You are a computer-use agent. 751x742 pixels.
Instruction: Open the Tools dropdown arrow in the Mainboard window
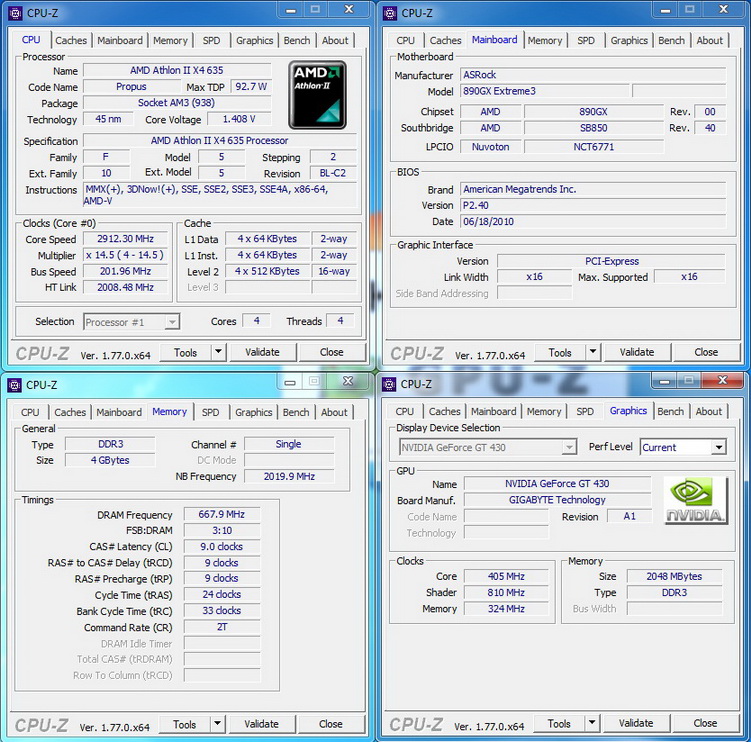pyautogui.click(x=593, y=352)
